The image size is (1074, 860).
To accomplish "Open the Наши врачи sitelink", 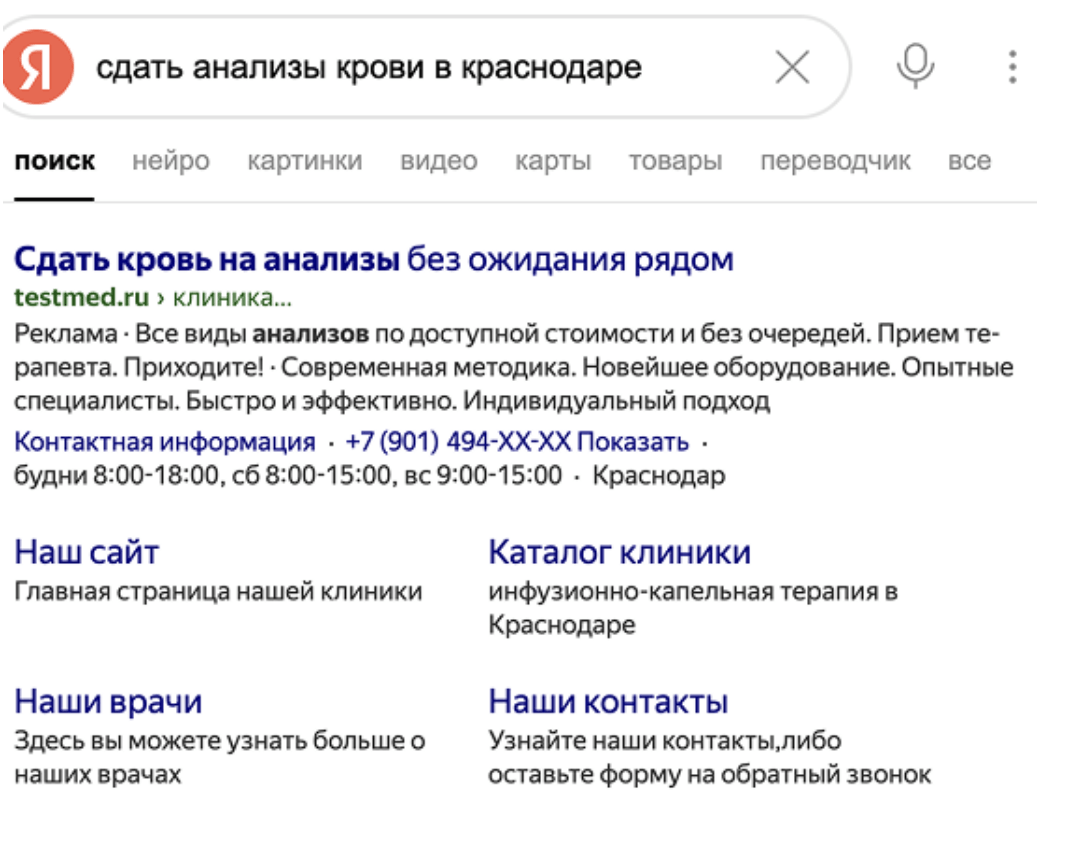I will 108,702.
